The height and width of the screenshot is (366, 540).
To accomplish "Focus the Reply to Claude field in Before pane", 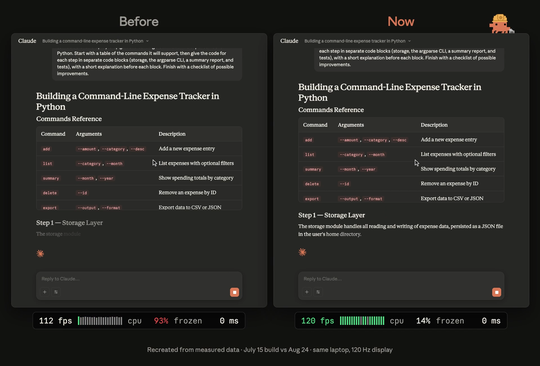I will click(x=139, y=279).
